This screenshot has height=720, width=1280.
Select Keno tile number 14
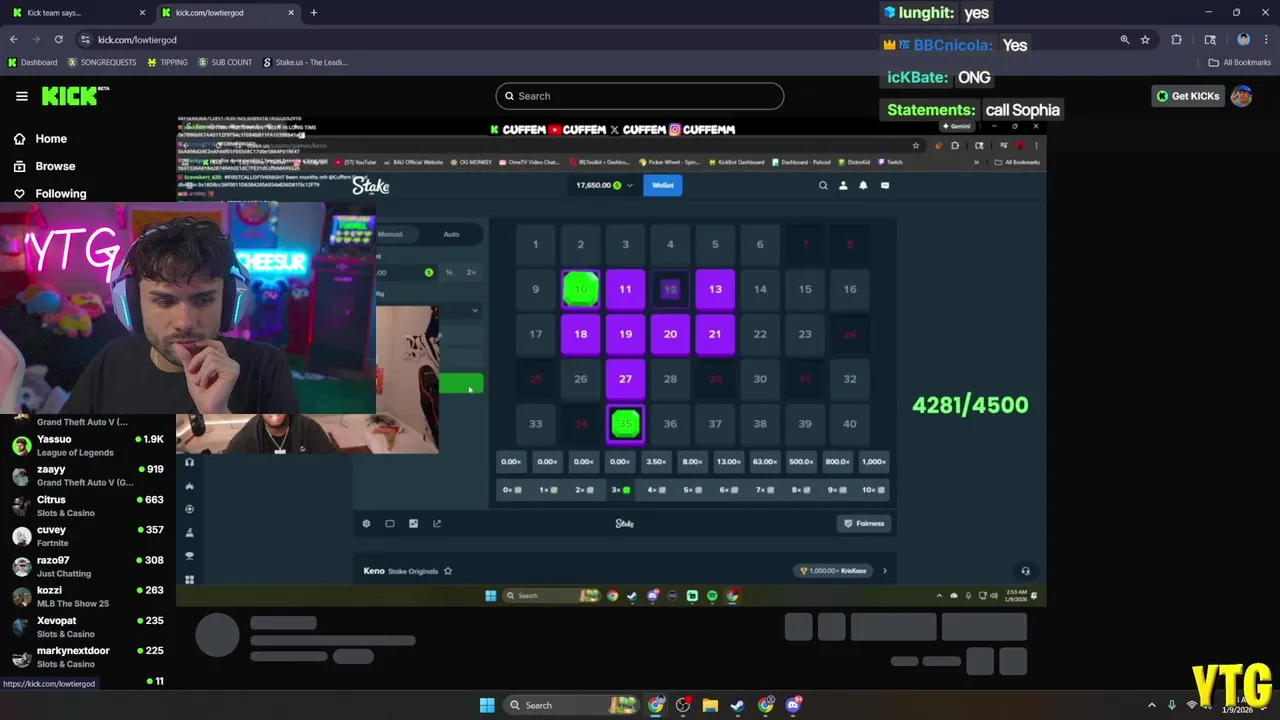[x=760, y=289]
